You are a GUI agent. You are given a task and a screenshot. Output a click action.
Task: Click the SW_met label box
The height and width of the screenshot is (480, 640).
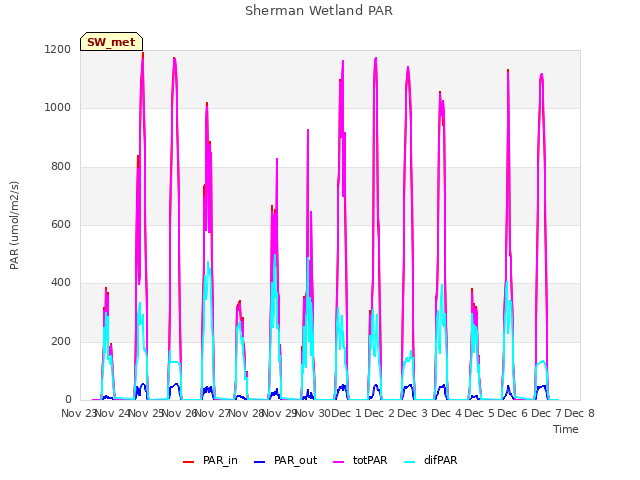(111, 42)
